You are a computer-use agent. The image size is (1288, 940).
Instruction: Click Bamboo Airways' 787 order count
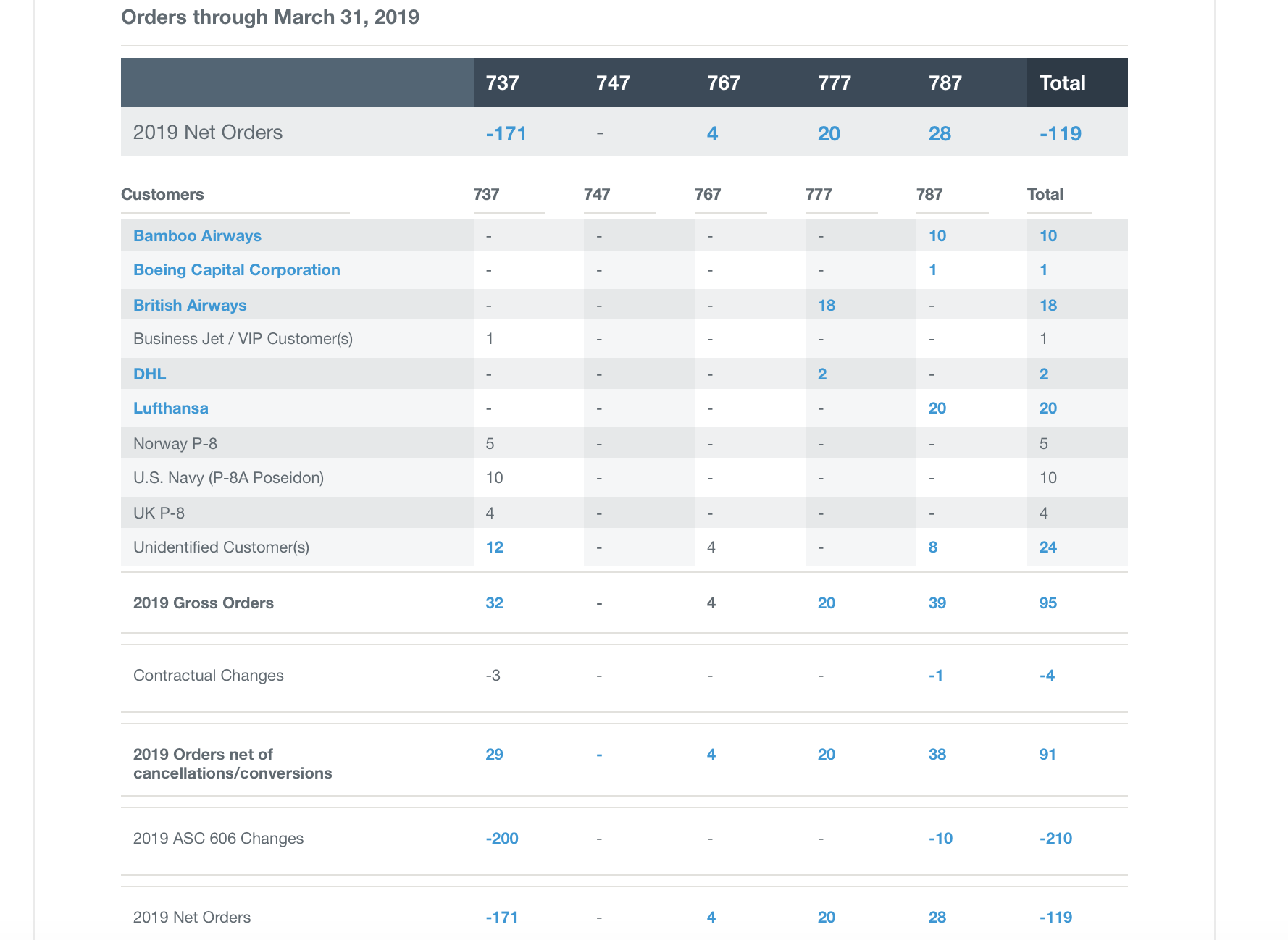point(937,236)
